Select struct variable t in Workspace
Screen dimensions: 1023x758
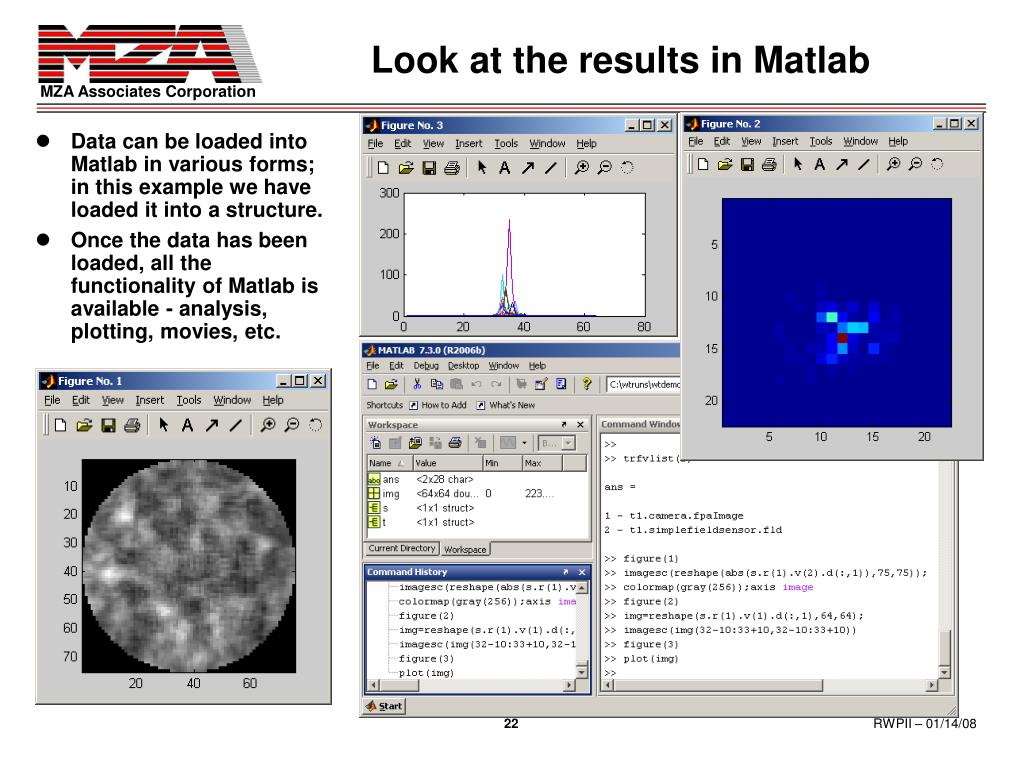pyautogui.click(x=478, y=523)
